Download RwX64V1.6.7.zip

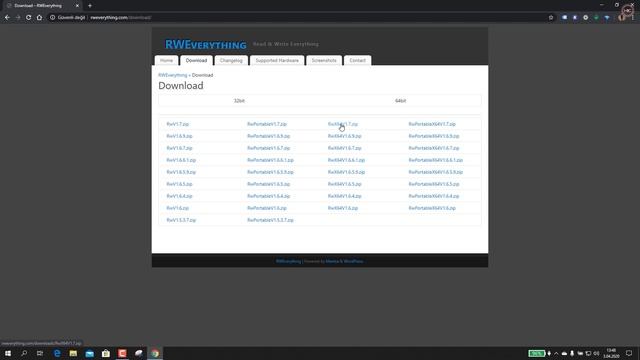tap(344, 148)
